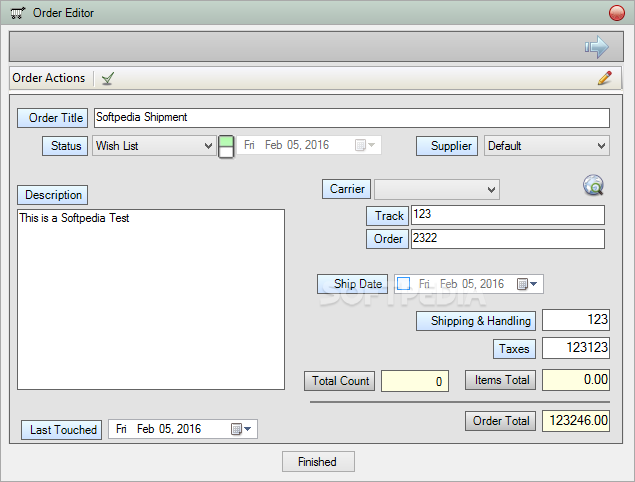
Task: Click the Shipping & Handling value field
Action: tap(576, 320)
